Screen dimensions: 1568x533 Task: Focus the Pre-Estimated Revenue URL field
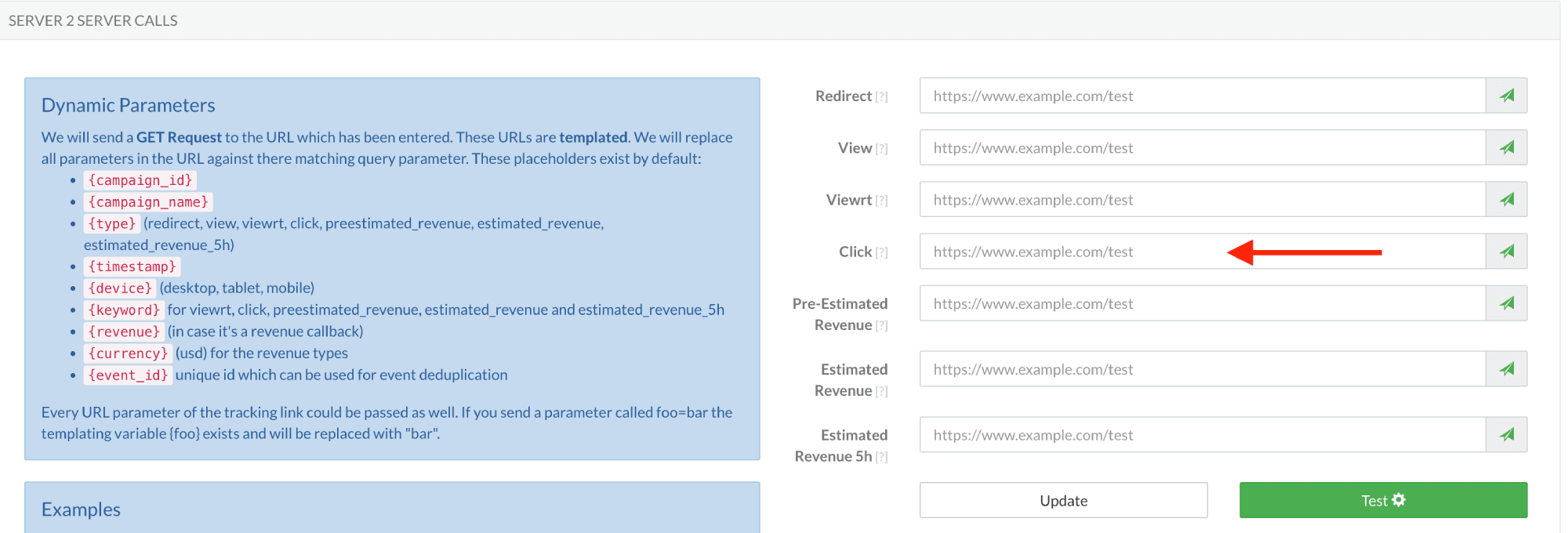[1203, 303]
